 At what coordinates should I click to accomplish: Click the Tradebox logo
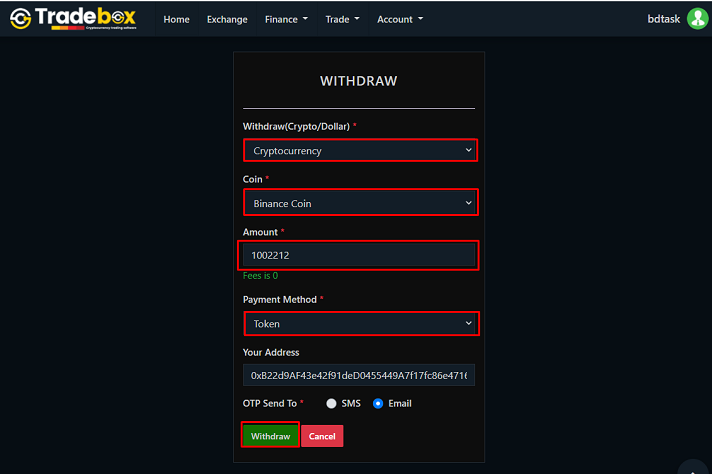(73, 18)
